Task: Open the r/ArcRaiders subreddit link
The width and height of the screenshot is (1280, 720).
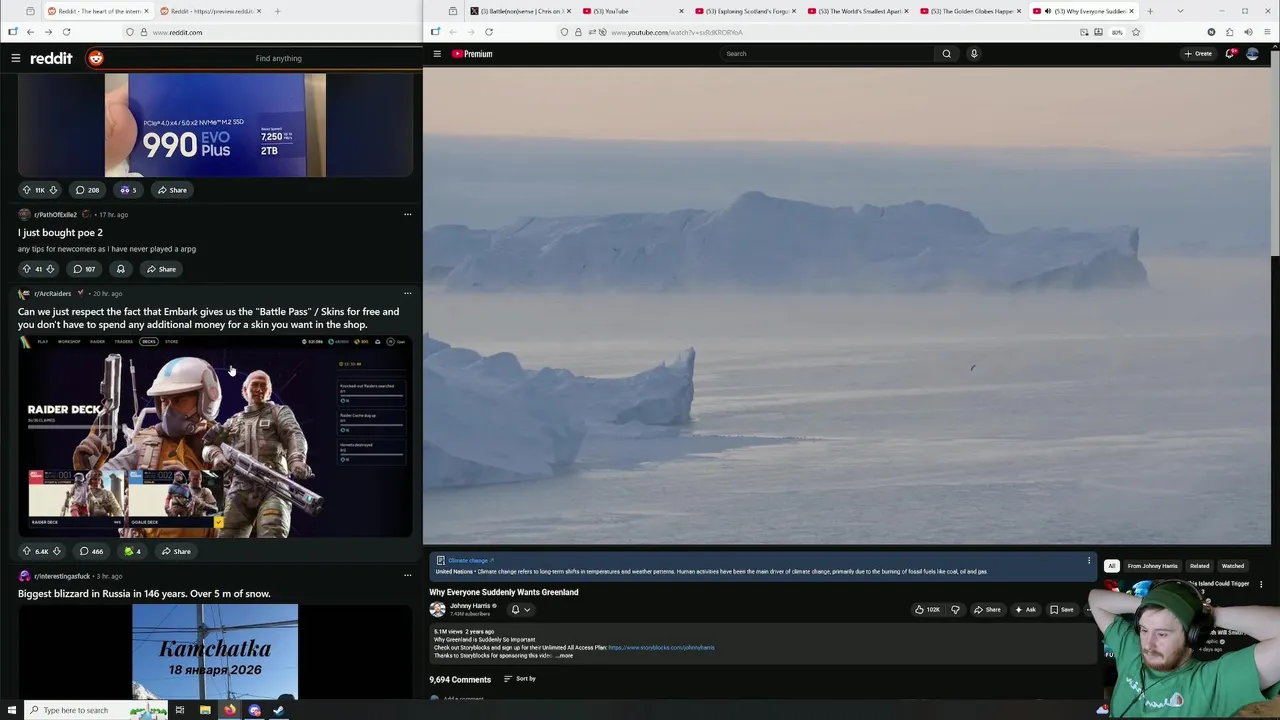Action: (x=52, y=293)
